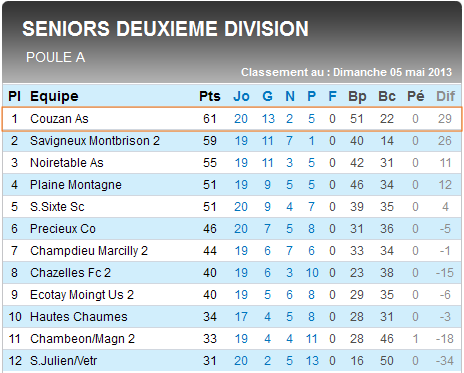Click the Plaine Montagne team name

76,185
